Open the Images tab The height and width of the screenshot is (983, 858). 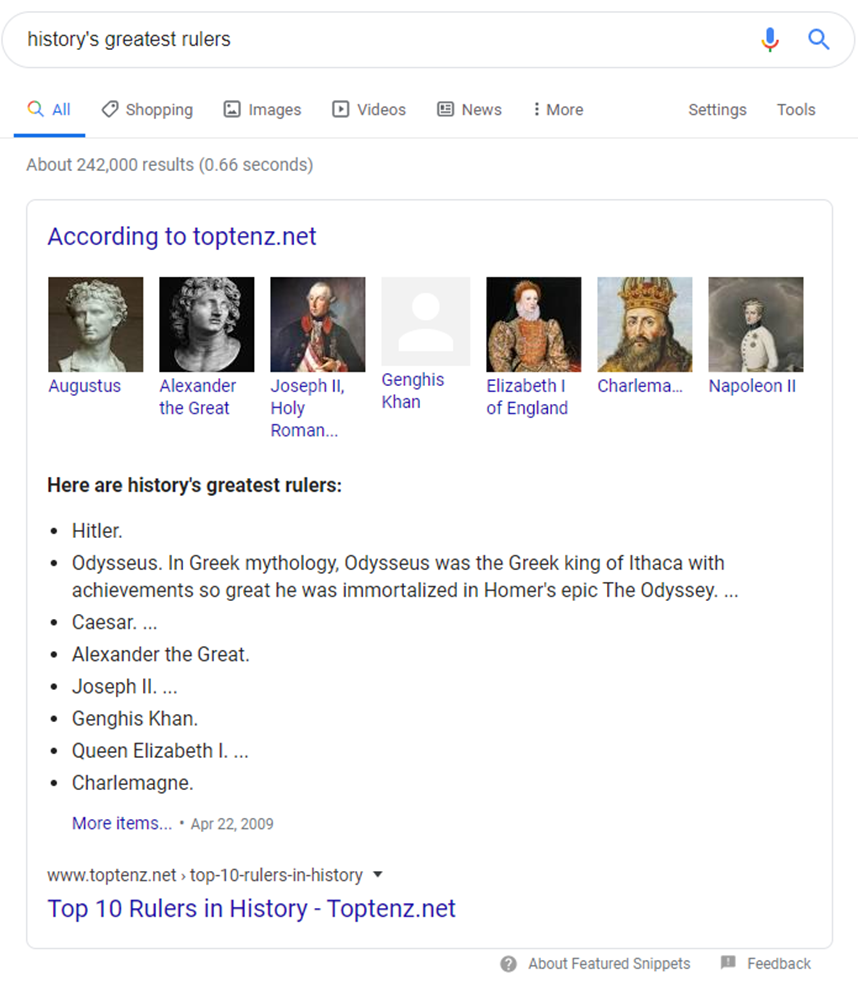(x=263, y=110)
